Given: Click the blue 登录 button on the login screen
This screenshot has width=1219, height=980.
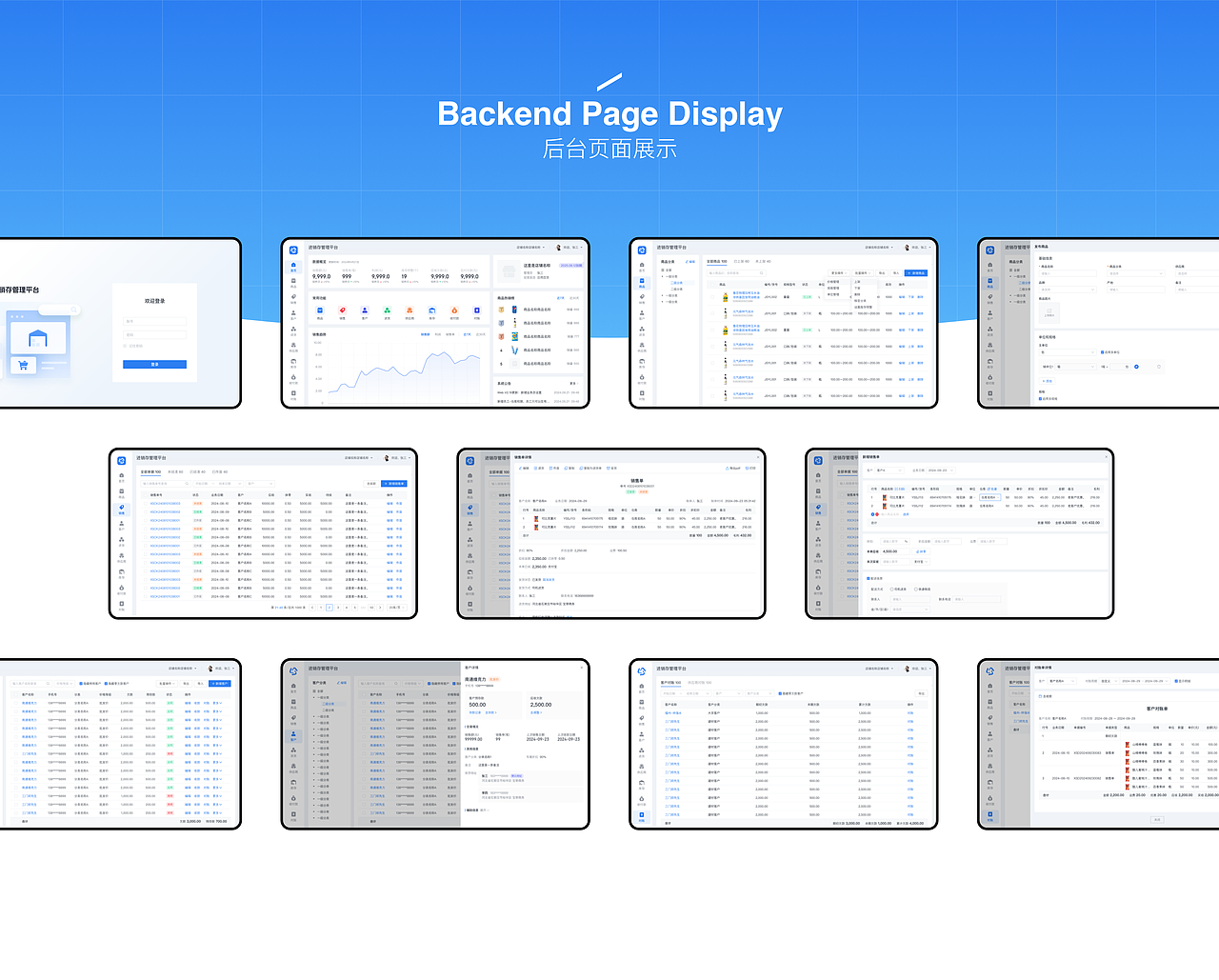Looking at the screenshot, I should [154, 365].
